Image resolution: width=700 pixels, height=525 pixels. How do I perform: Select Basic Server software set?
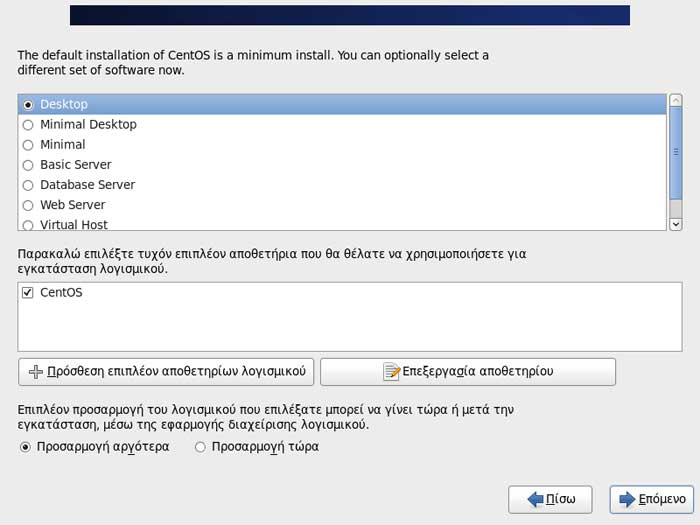pyautogui.click(x=28, y=165)
